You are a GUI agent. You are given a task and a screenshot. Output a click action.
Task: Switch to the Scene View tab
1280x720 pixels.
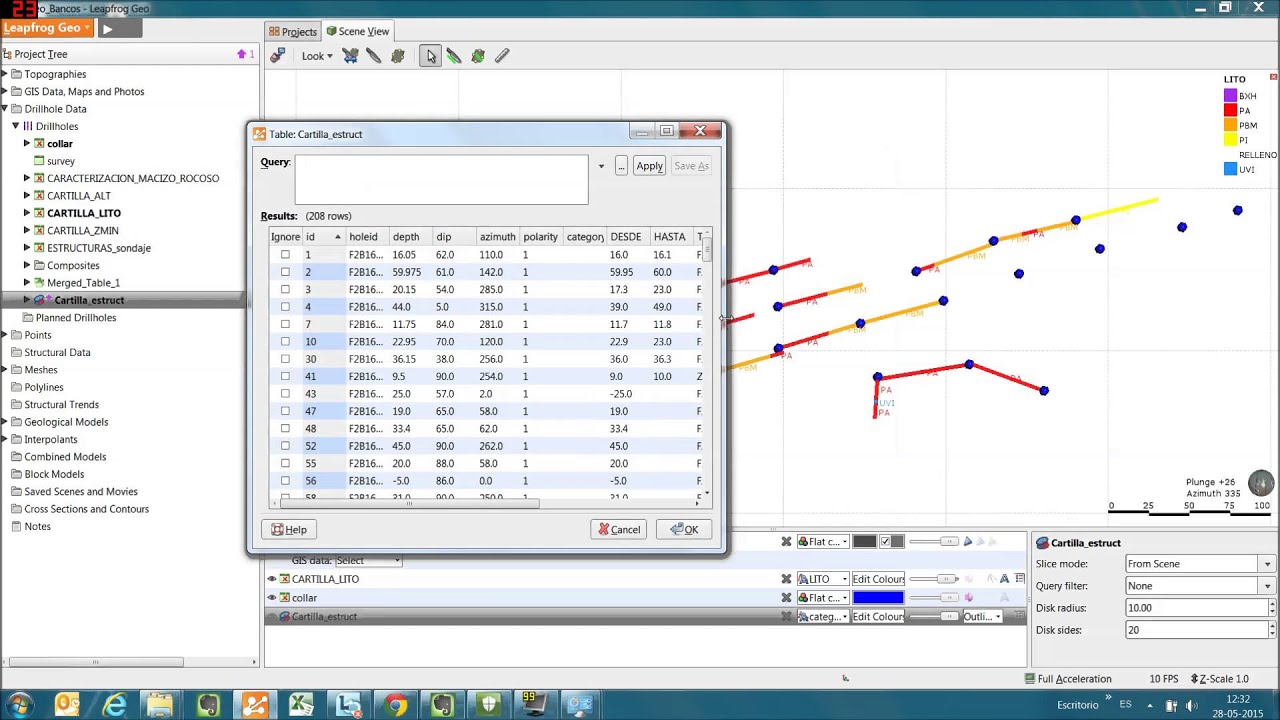point(358,32)
